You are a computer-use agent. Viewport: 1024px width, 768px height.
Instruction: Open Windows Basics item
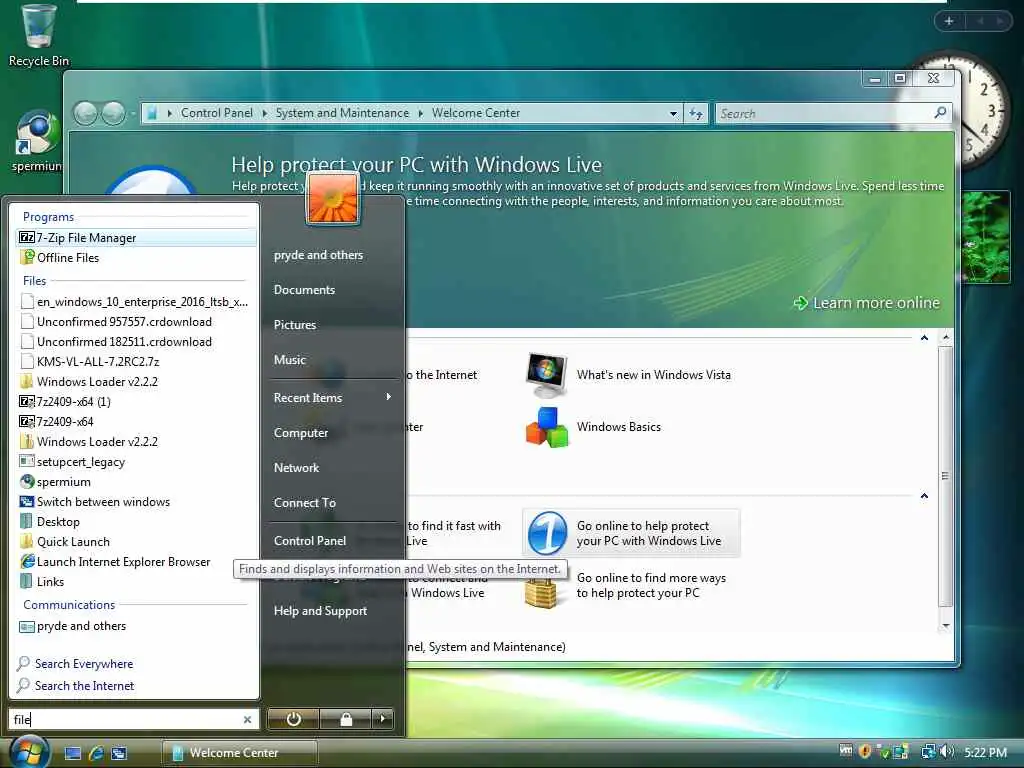pos(593,427)
